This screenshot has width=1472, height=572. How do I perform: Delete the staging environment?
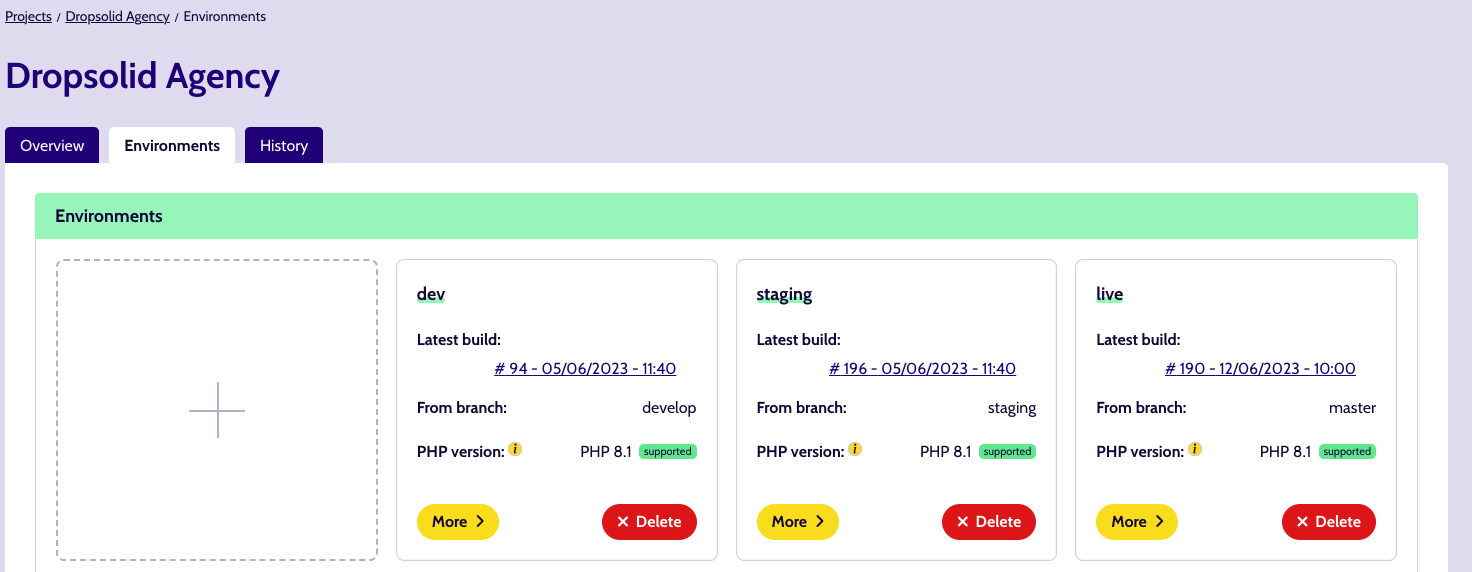989,521
